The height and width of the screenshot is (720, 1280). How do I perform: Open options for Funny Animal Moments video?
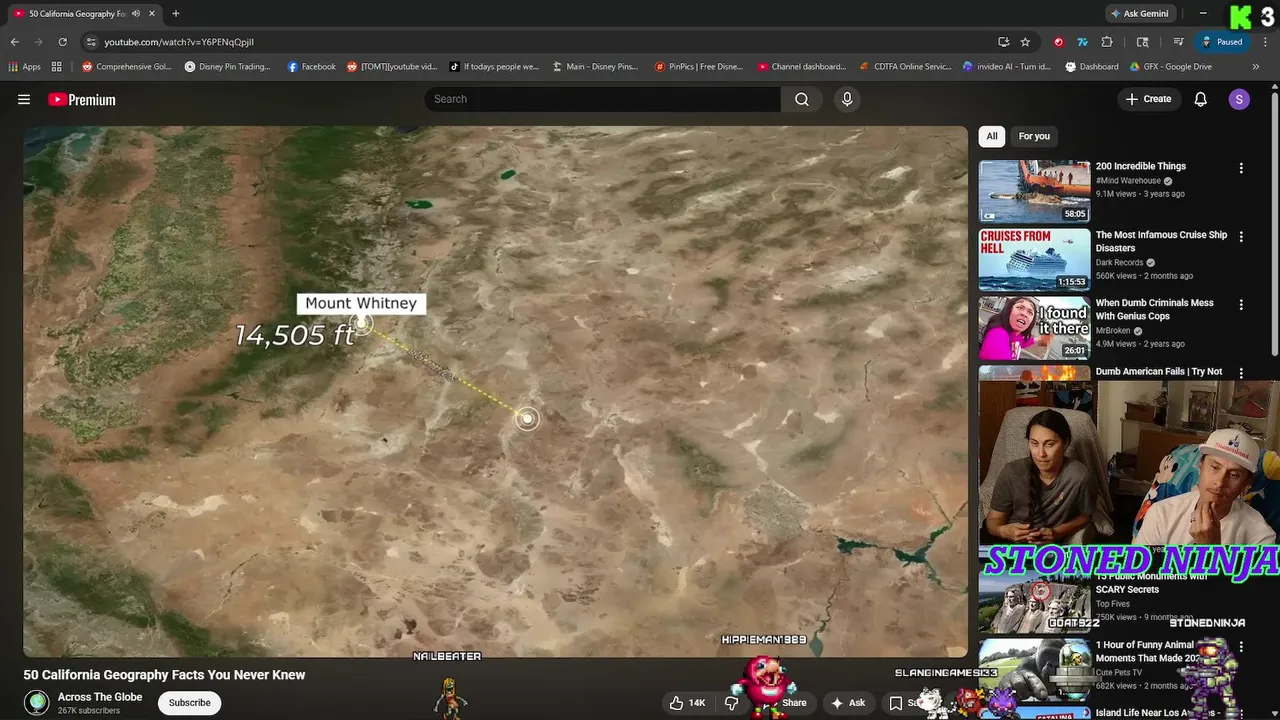1241,648
